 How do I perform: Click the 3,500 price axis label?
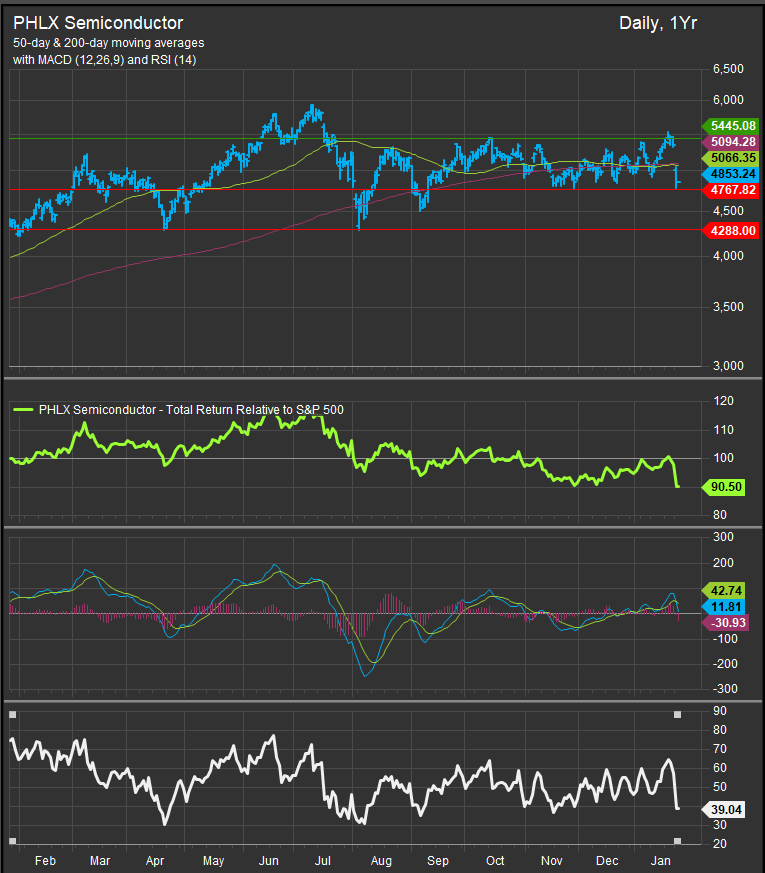[728, 307]
